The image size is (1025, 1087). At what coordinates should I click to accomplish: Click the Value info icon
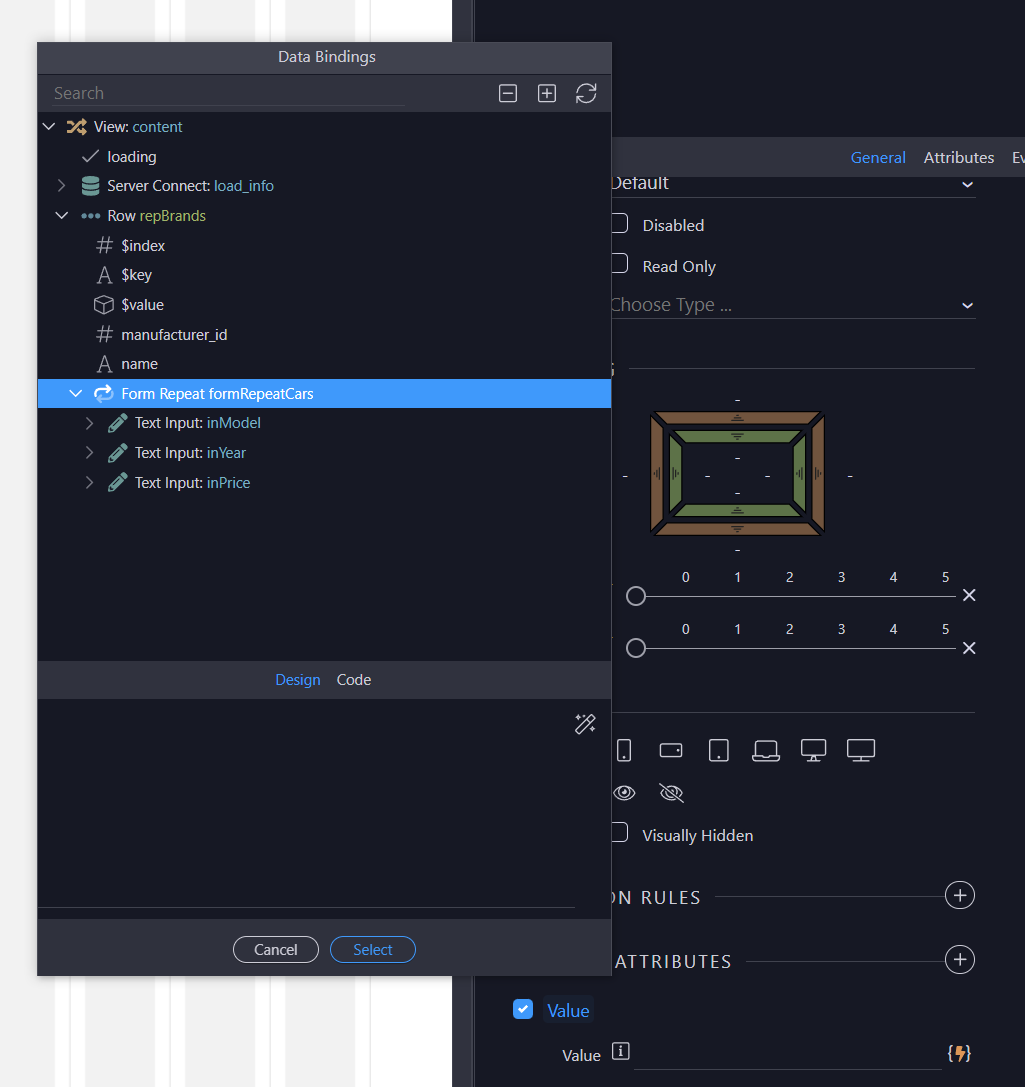tap(621, 1051)
